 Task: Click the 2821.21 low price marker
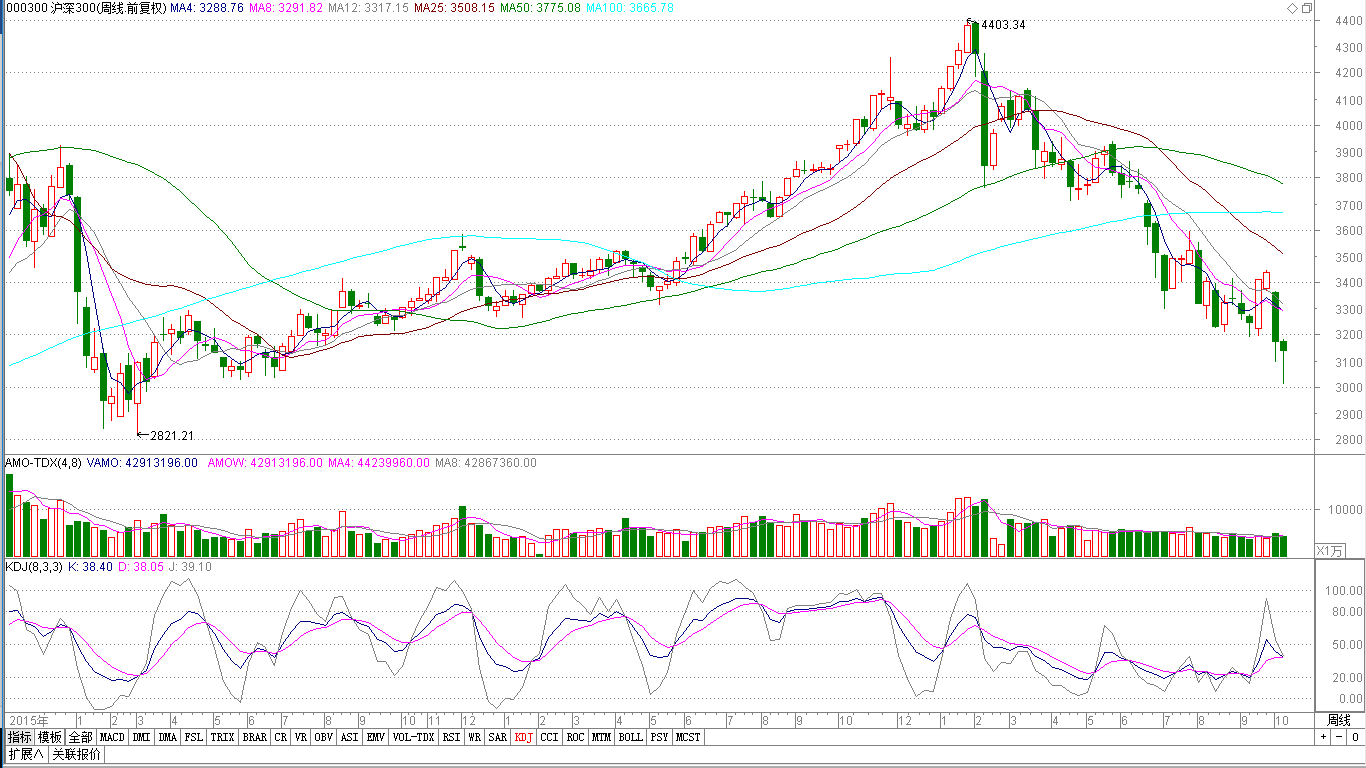point(171,436)
